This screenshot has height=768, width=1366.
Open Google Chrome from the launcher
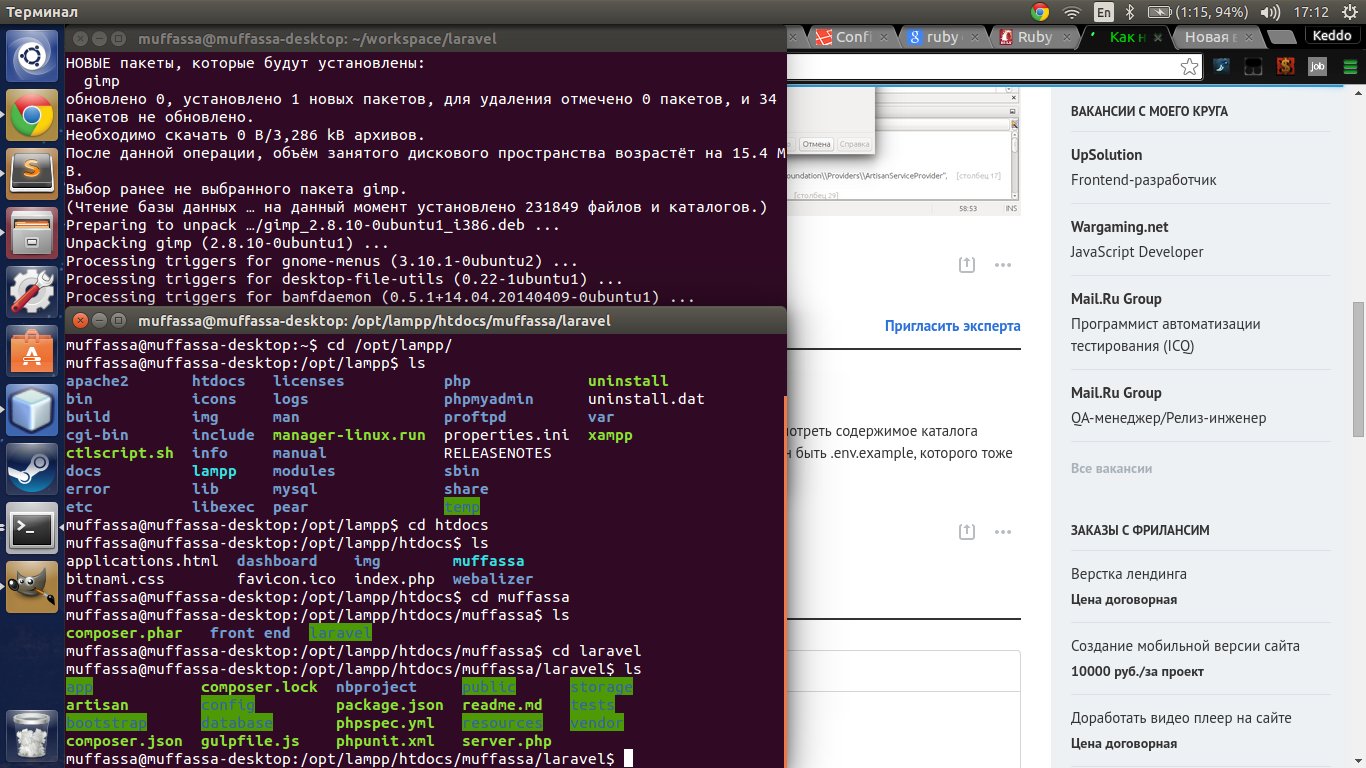33,116
